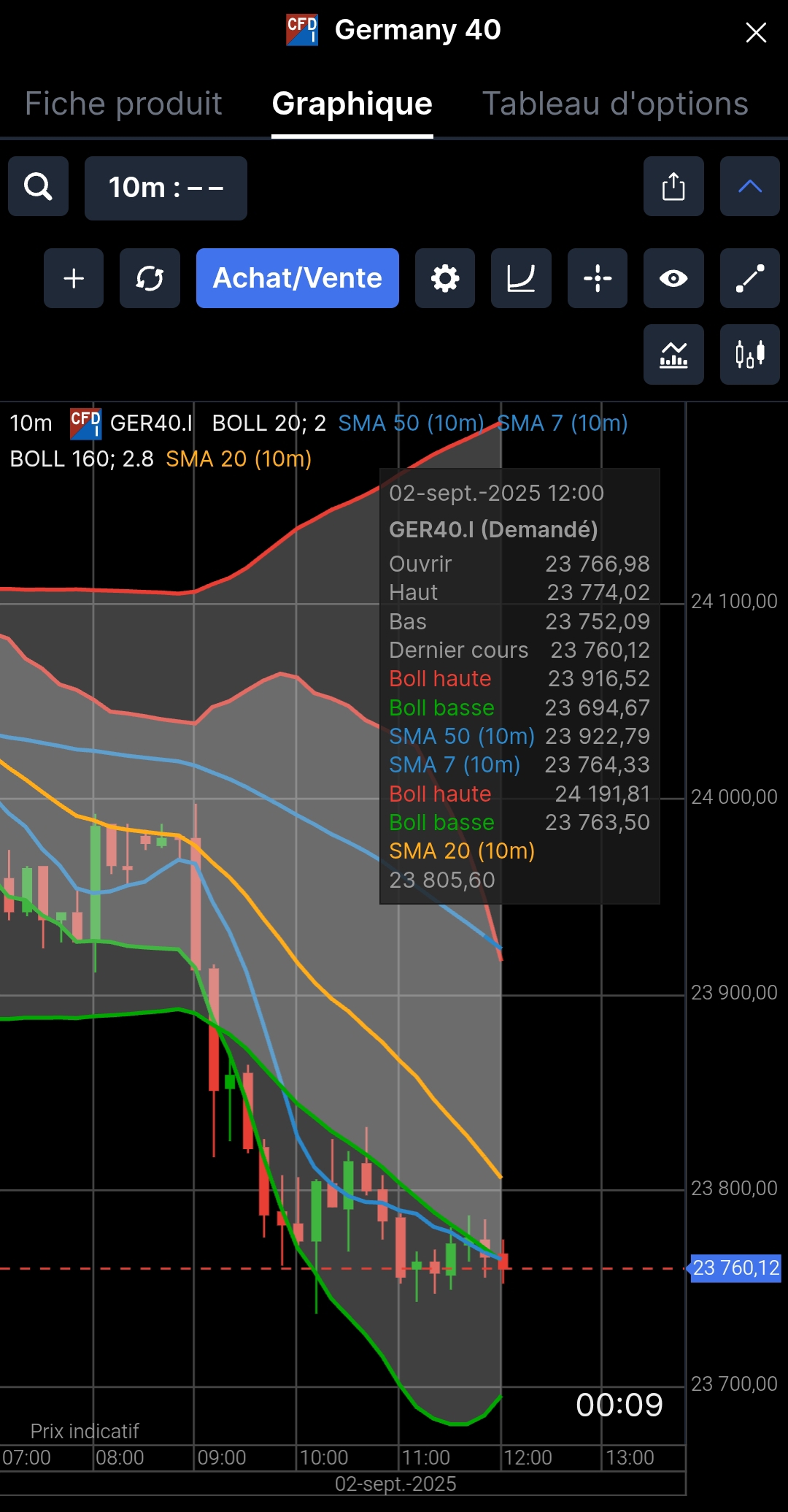
Task: Tap the Achat/Vente button
Action: coord(298,278)
